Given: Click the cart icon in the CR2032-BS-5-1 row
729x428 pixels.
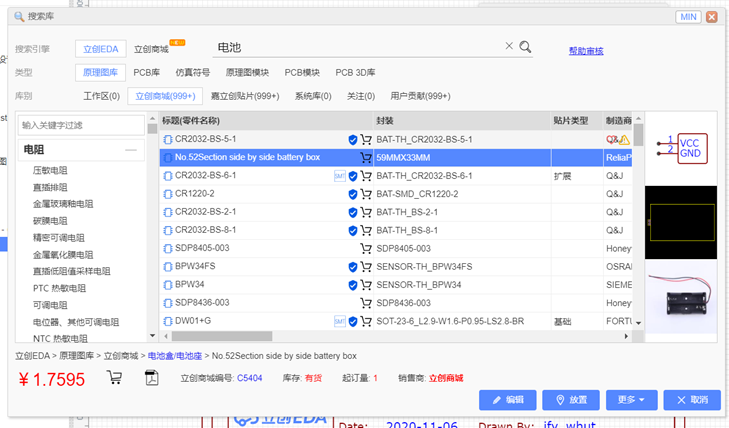Looking at the screenshot, I should point(366,139).
